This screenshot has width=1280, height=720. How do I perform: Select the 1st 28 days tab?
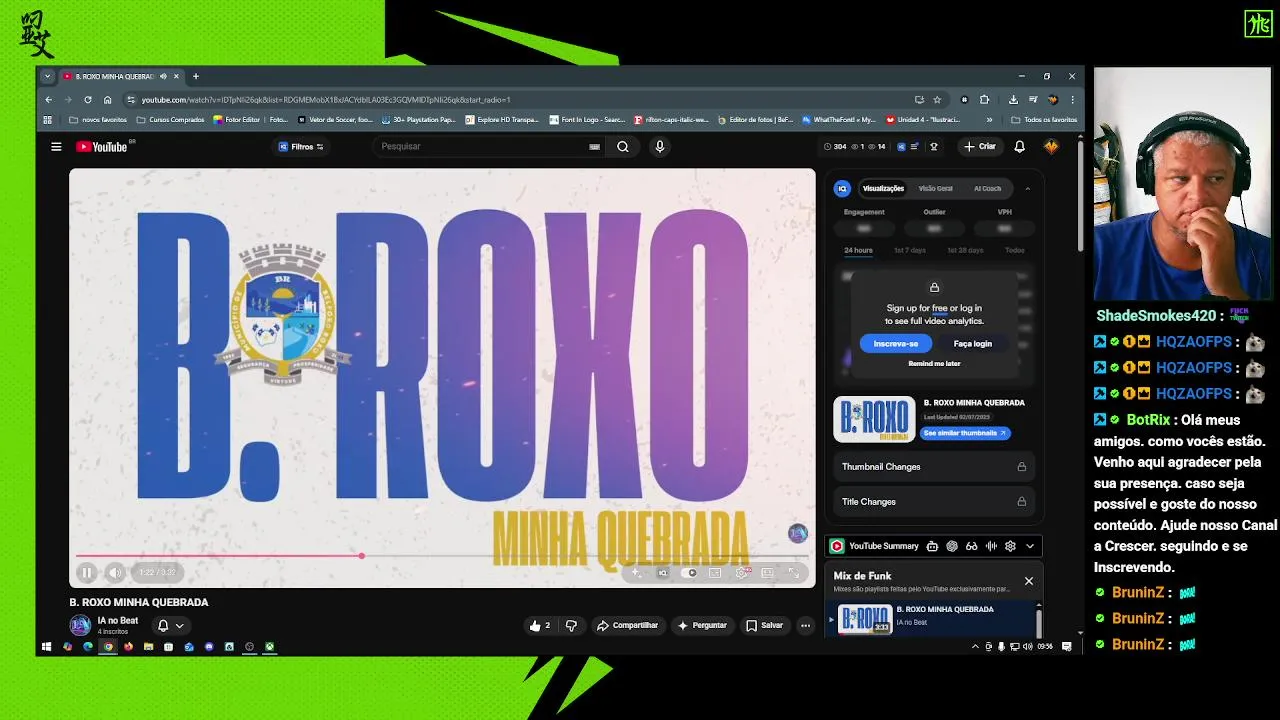965,250
